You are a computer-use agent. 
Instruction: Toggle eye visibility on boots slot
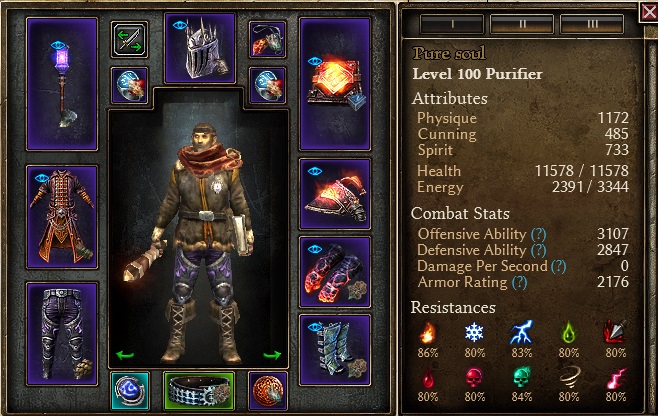click(315, 327)
